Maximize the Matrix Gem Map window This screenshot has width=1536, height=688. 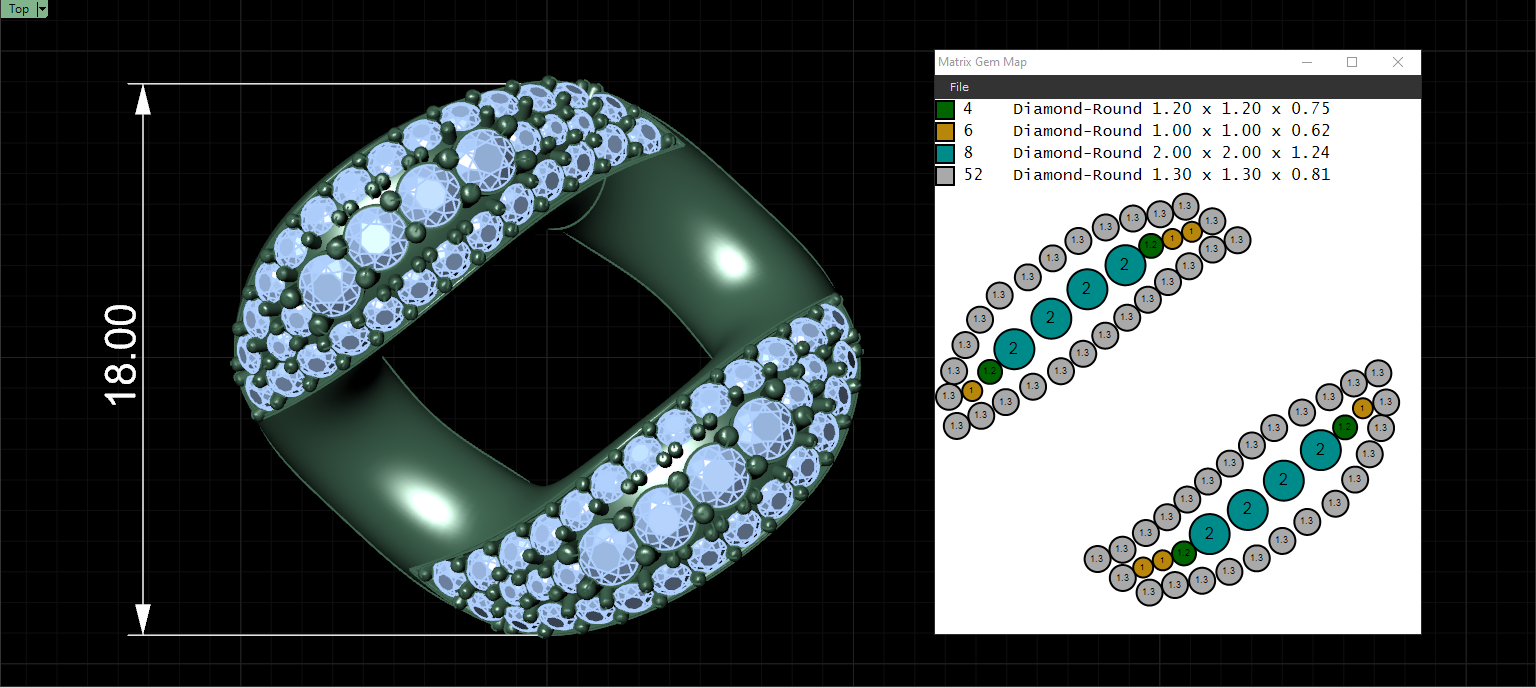[1352, 62]
